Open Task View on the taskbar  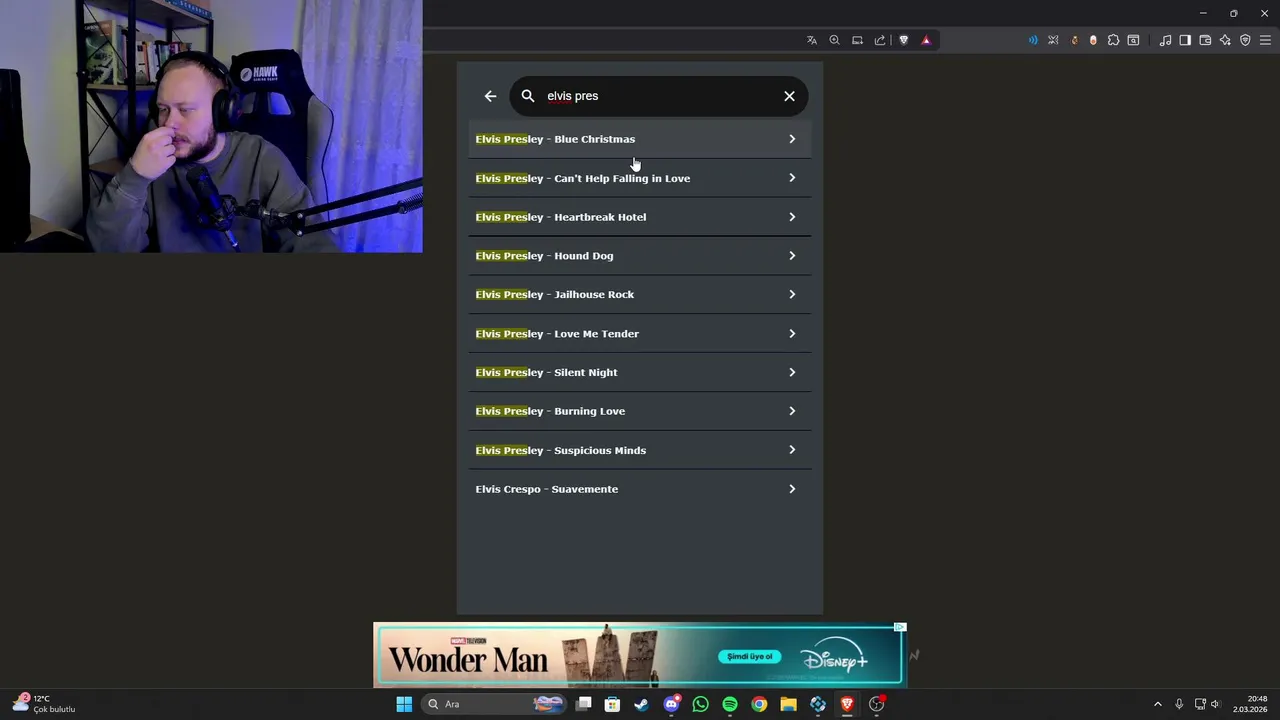coord(584,704)
